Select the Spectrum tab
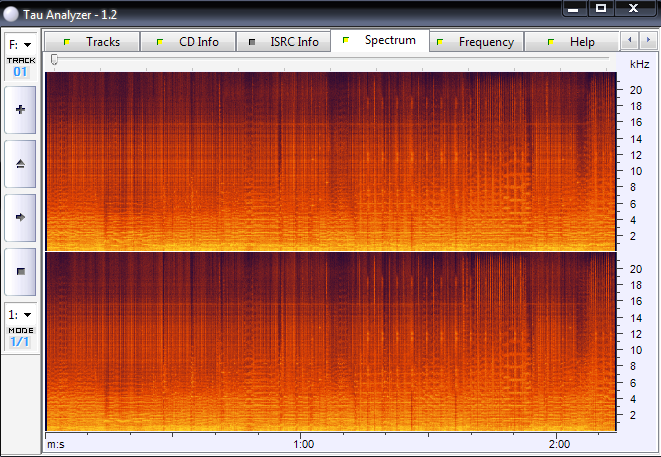 [x=380, y=40]
